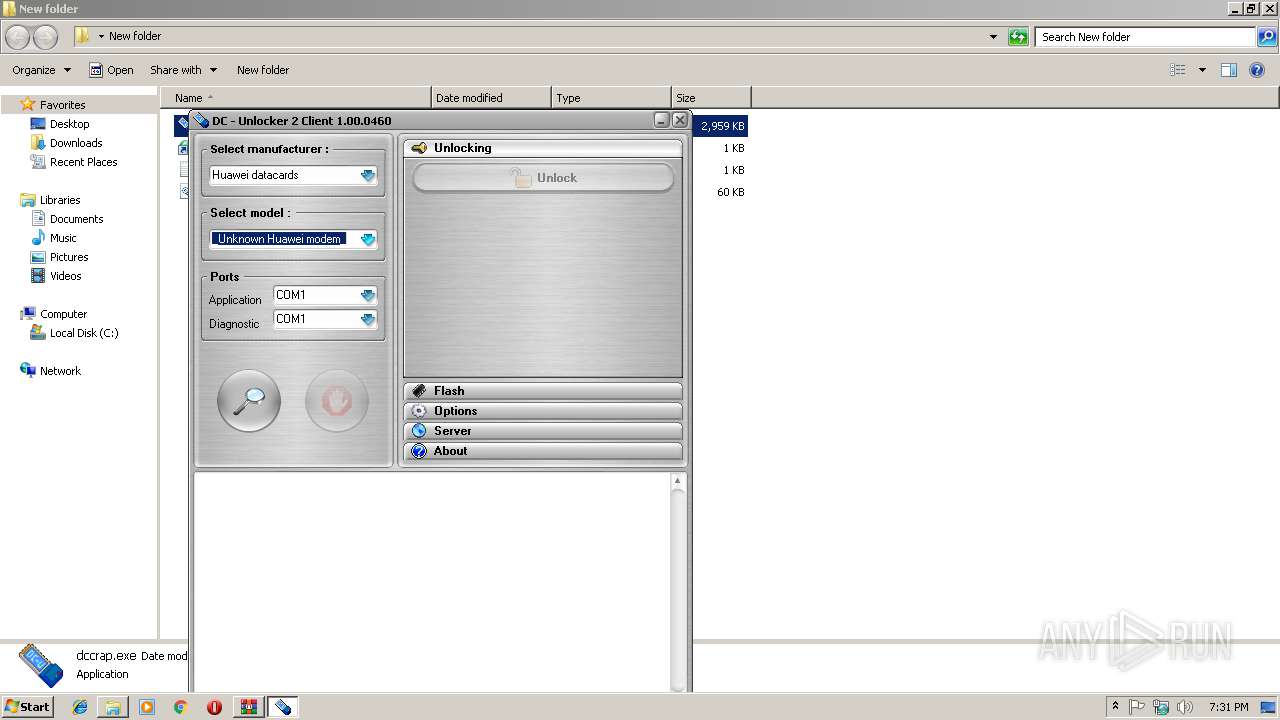
Task: Click the log scrollbar up arrow
Action: (x=678, y=481)
